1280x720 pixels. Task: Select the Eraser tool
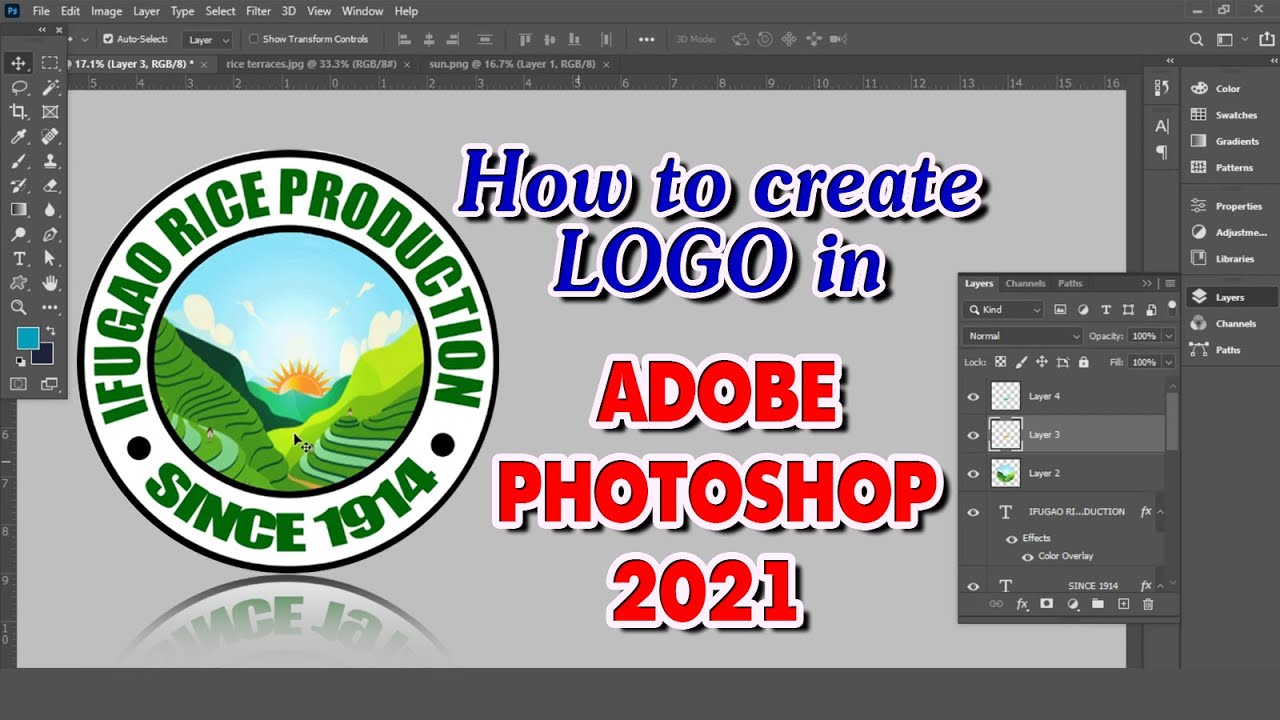click(50, 185)
